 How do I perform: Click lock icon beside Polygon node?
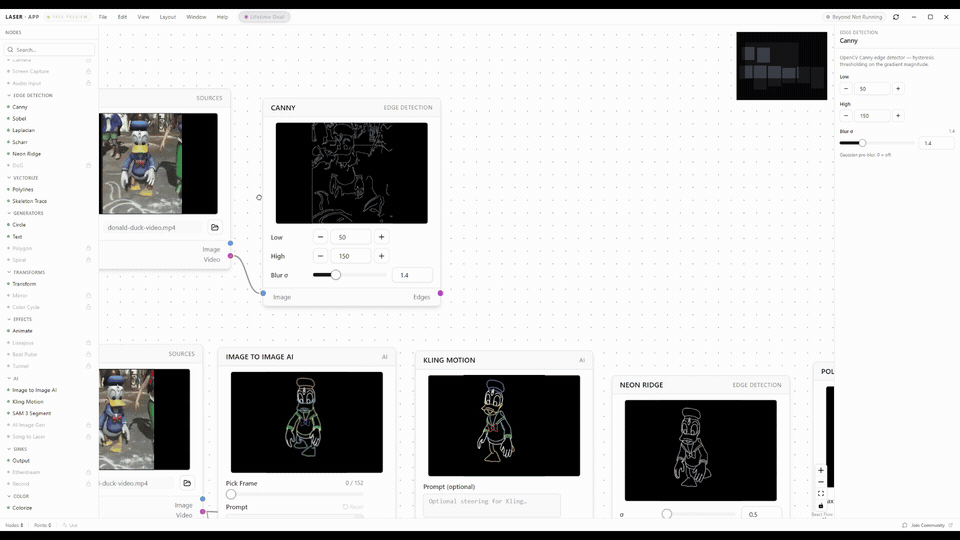tap(88, 248)
